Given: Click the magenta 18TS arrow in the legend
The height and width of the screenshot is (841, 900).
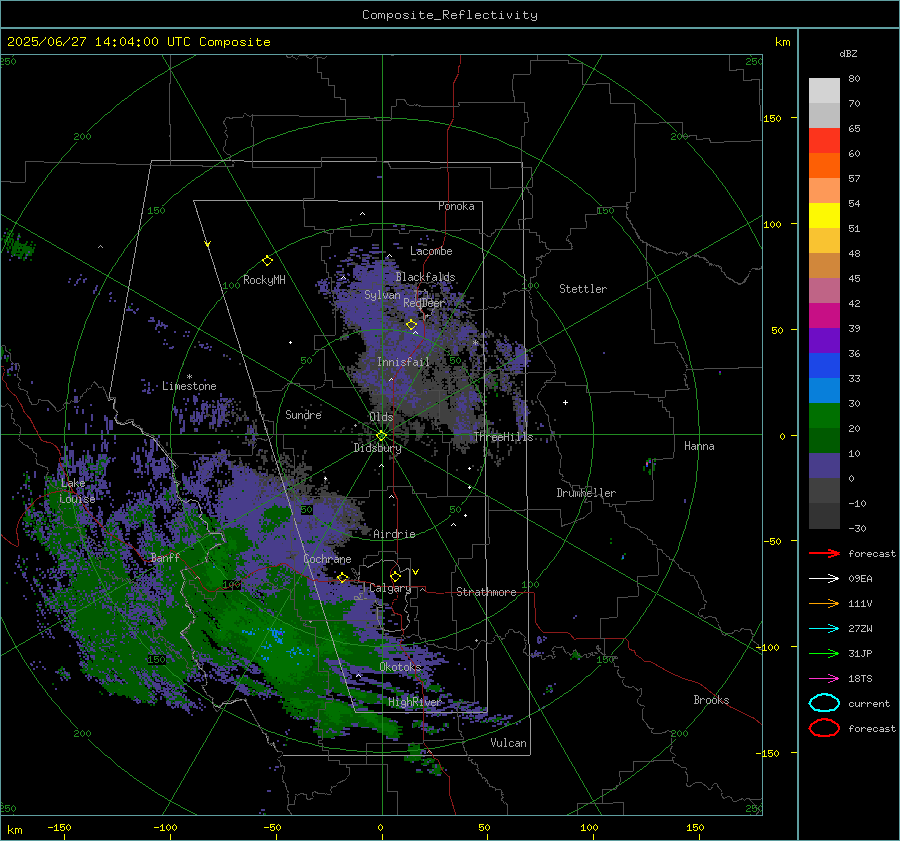Looking at the screenshot, I should 824,679.
